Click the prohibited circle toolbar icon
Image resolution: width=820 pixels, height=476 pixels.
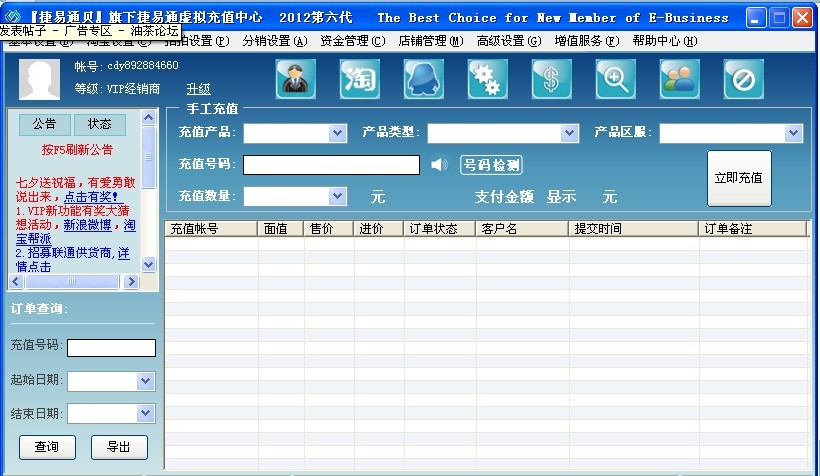click(744, 79)
